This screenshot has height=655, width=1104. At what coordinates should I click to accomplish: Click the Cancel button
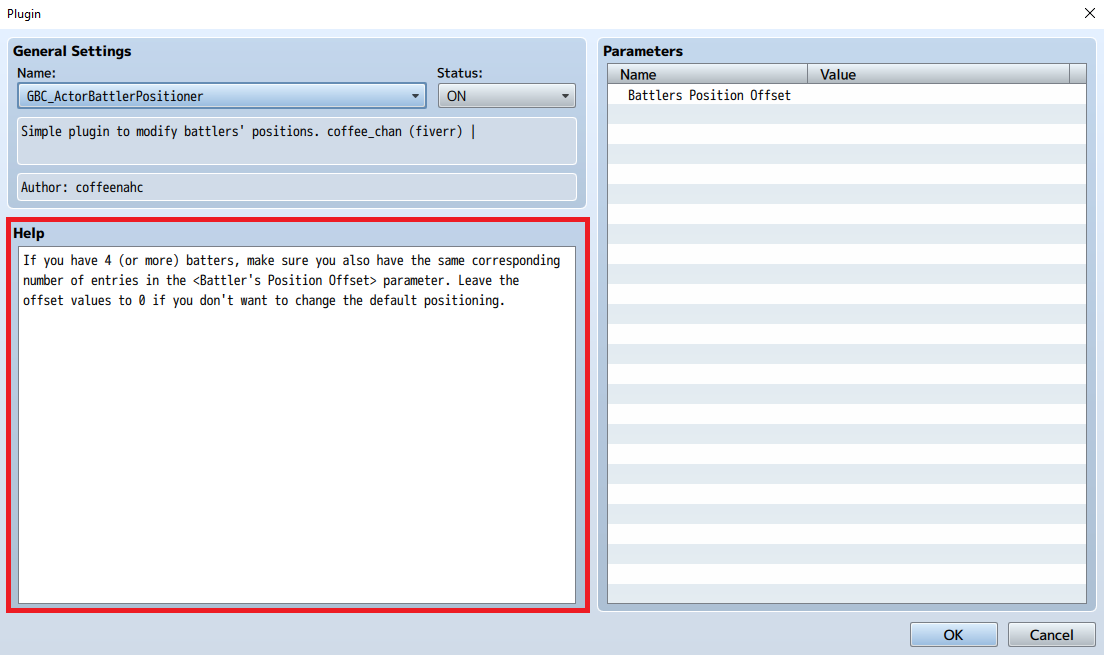click(x=1051, y=635)
